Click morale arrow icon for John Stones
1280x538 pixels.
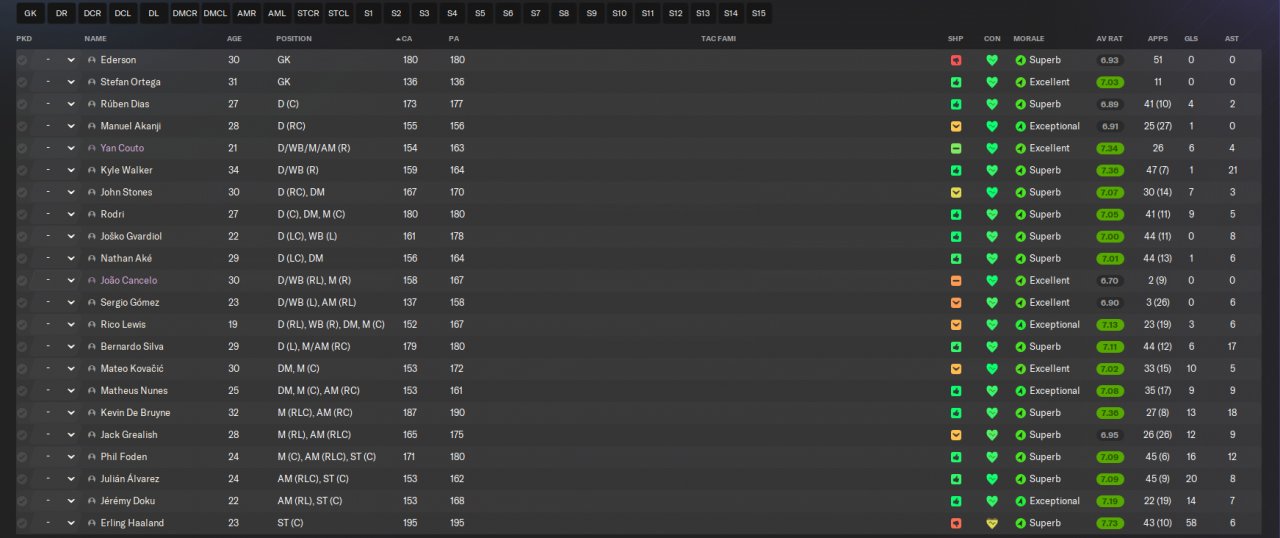[1020, 192]
